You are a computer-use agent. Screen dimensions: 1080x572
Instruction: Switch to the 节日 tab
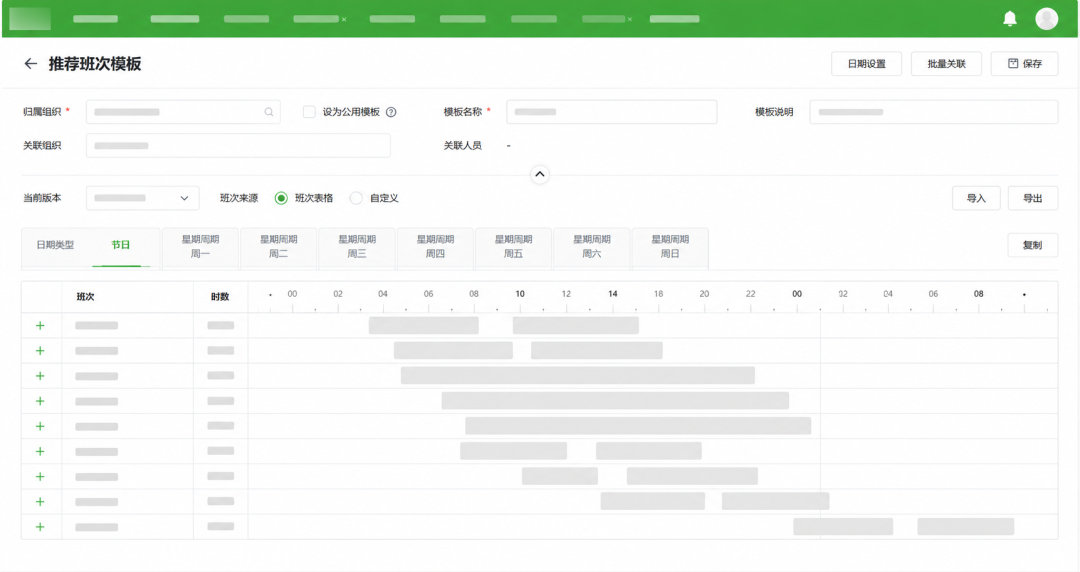point(121,245)
